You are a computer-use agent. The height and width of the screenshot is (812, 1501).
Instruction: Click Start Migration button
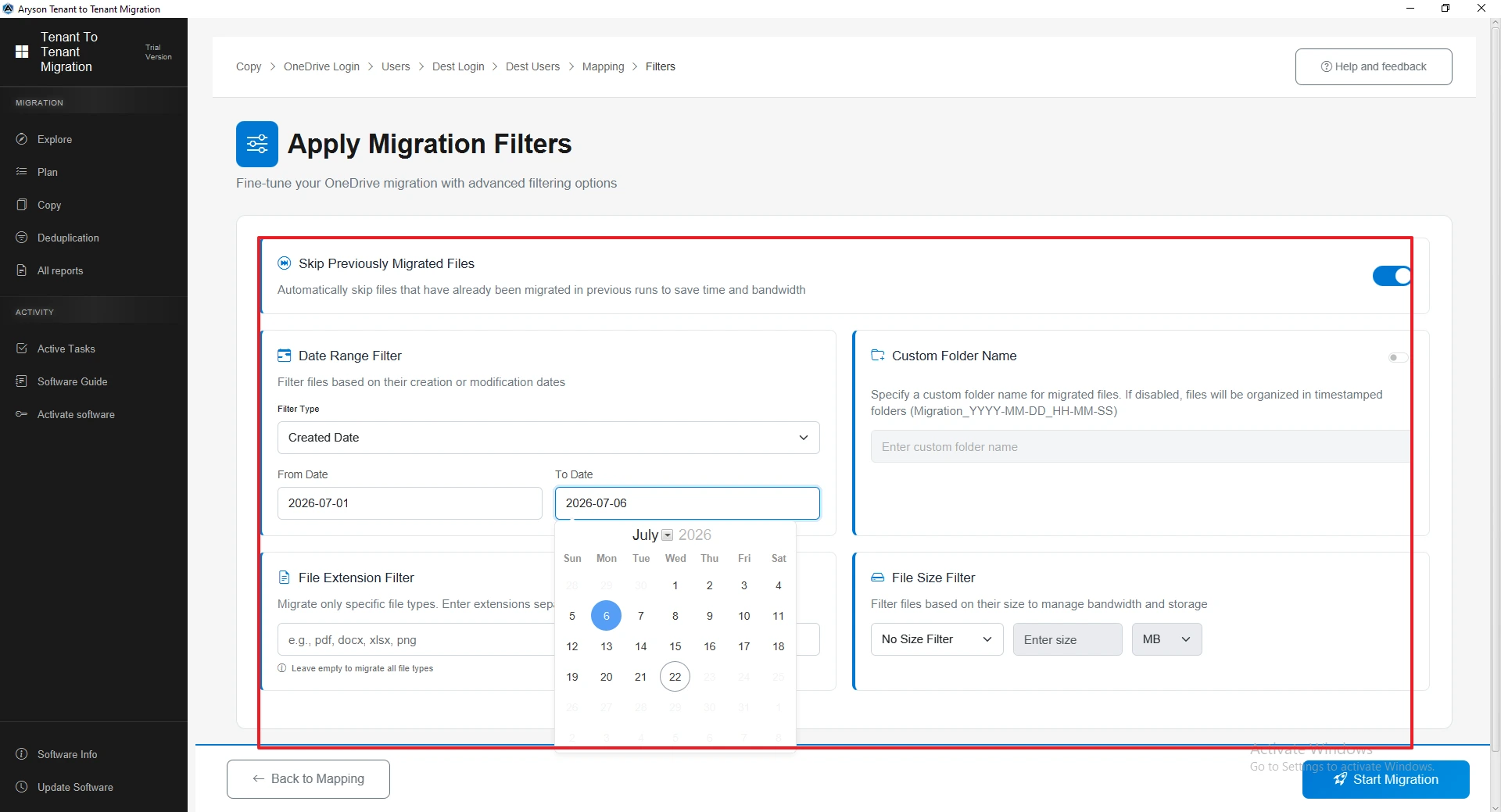coord(1385,779)
